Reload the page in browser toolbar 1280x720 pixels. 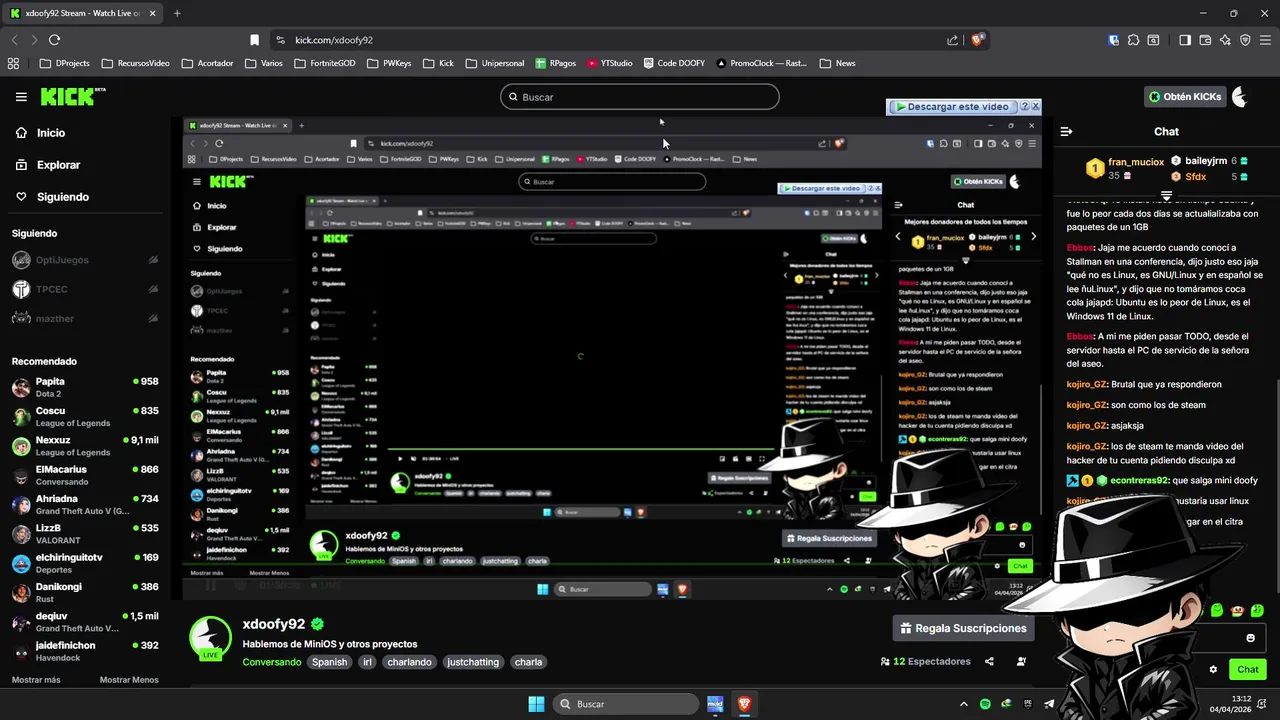point(54,40)
